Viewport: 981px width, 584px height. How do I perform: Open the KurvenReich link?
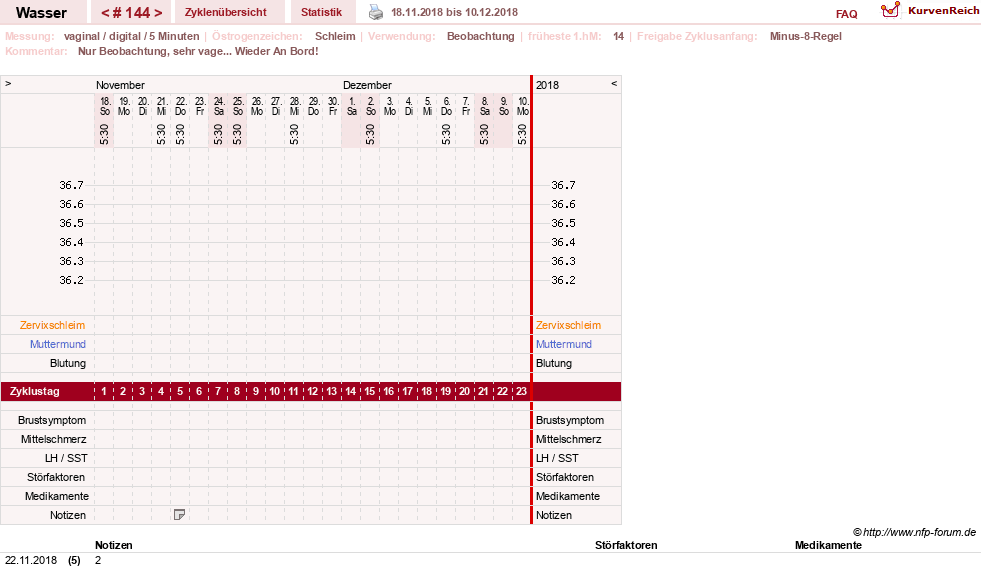(943, 11)
